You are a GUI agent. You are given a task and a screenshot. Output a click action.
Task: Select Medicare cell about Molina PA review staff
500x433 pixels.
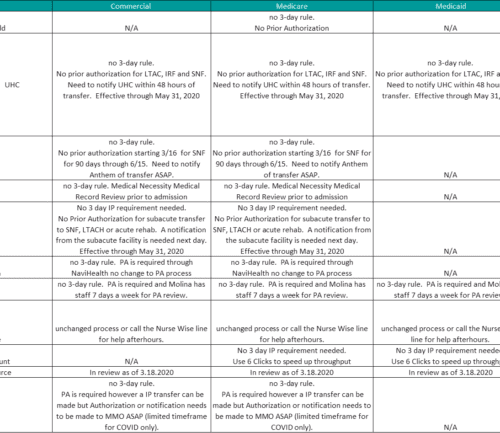292,289
